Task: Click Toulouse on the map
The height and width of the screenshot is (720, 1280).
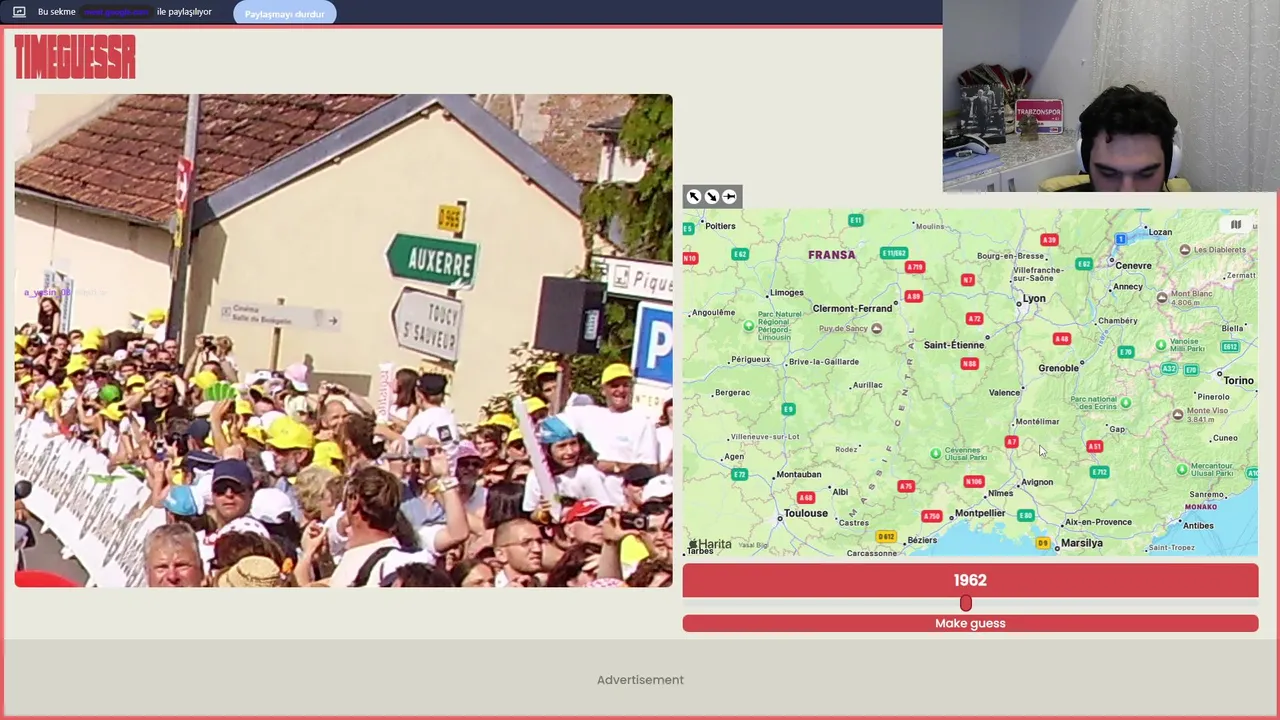Action: [805, 513]
